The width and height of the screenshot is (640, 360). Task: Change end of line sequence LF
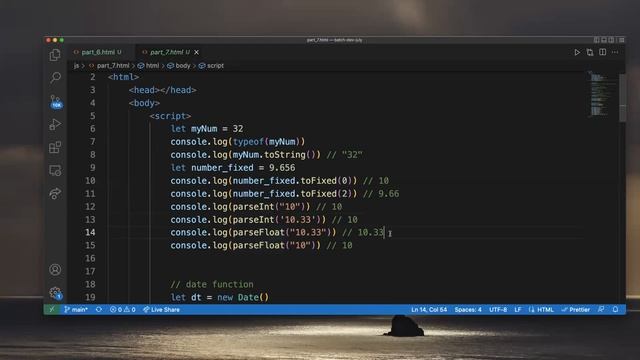pos(518,309)
